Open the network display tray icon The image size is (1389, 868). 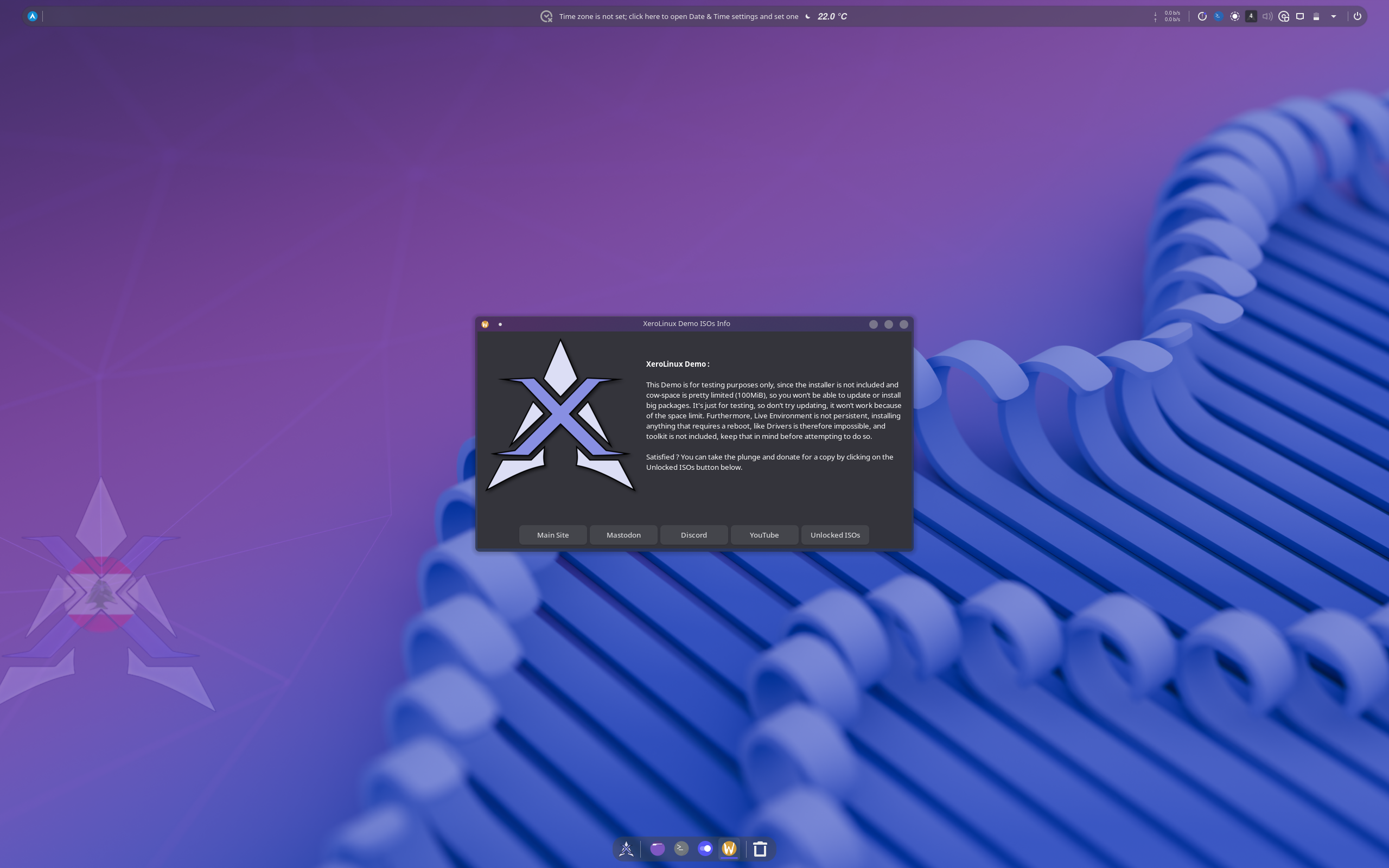[1300, 16]
